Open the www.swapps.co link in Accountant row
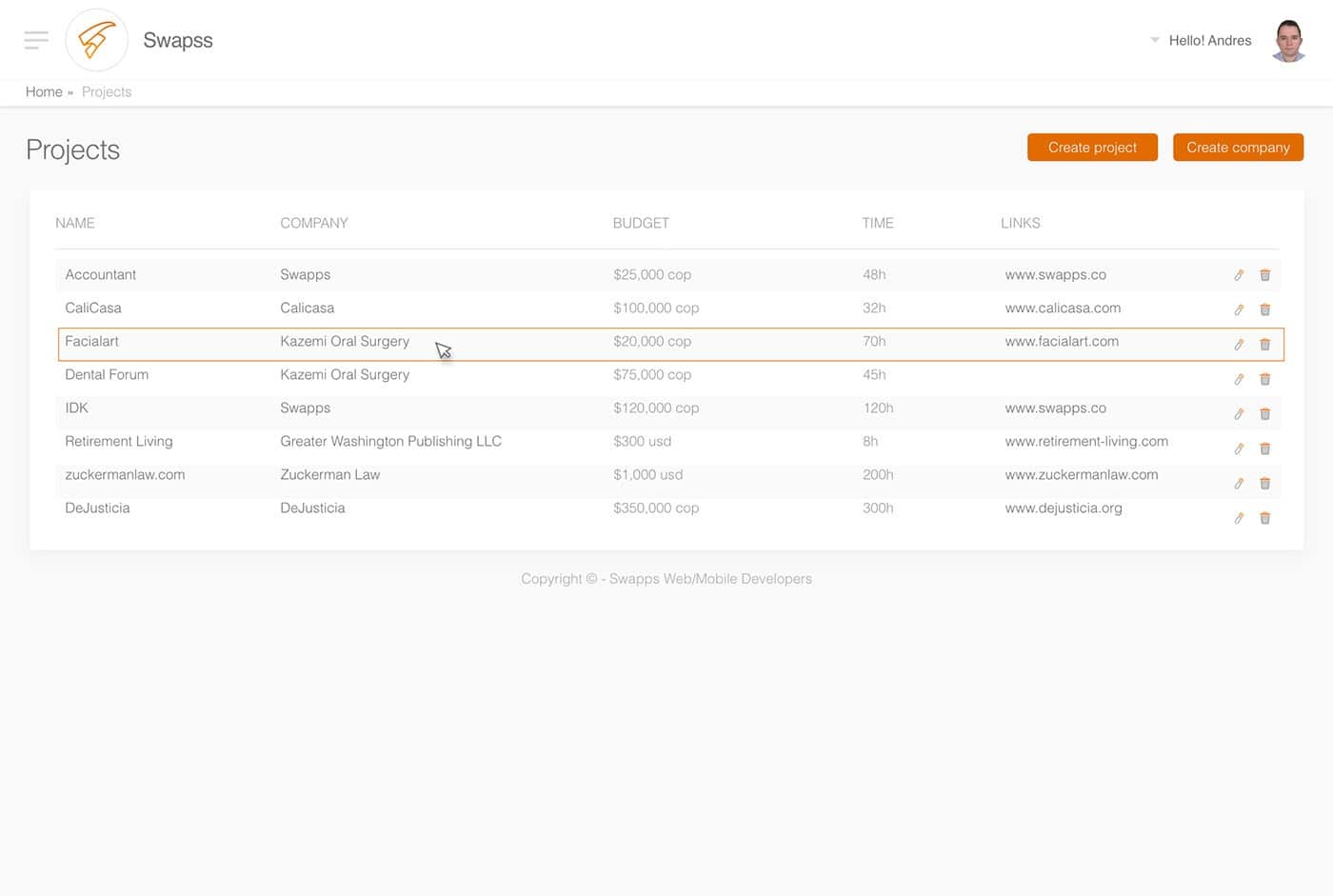1333x896 pixels. [1055, 274]
